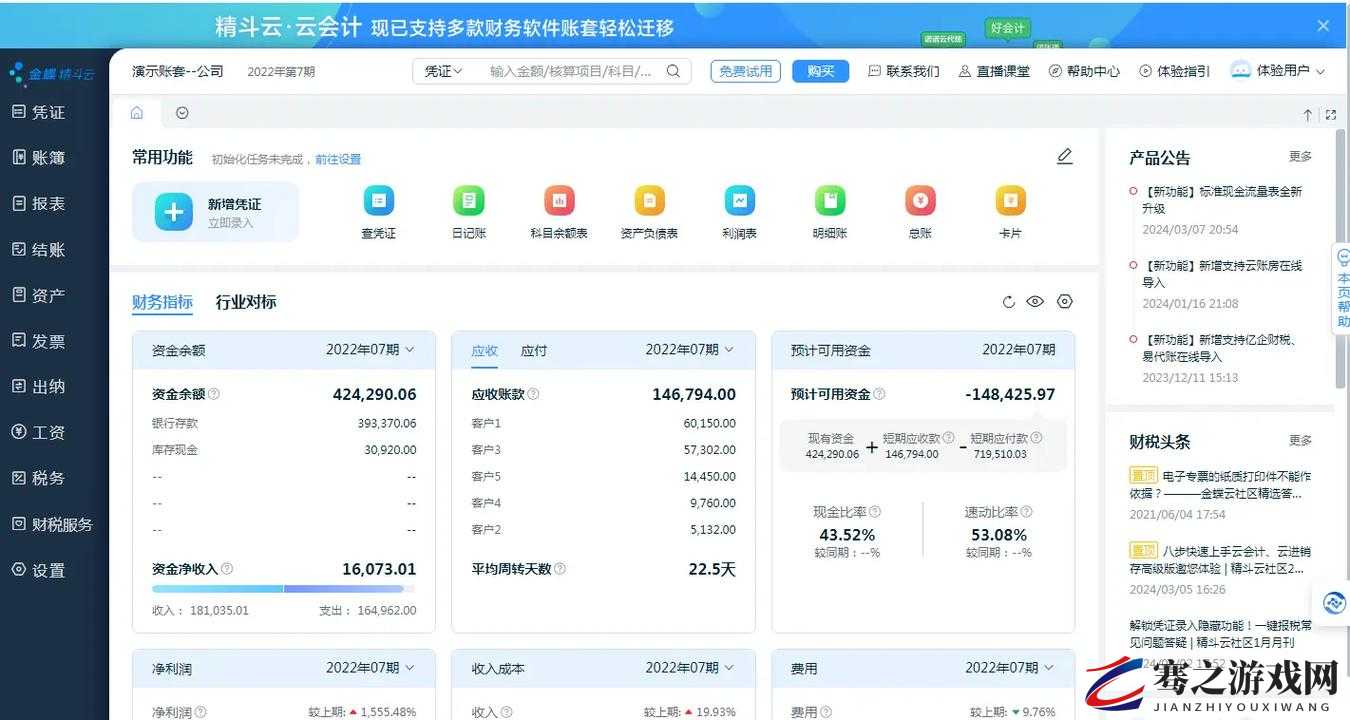Click the help icon beside 资金净收入
The width and height of the screenshot is (1350, 720).
[227, 569]
